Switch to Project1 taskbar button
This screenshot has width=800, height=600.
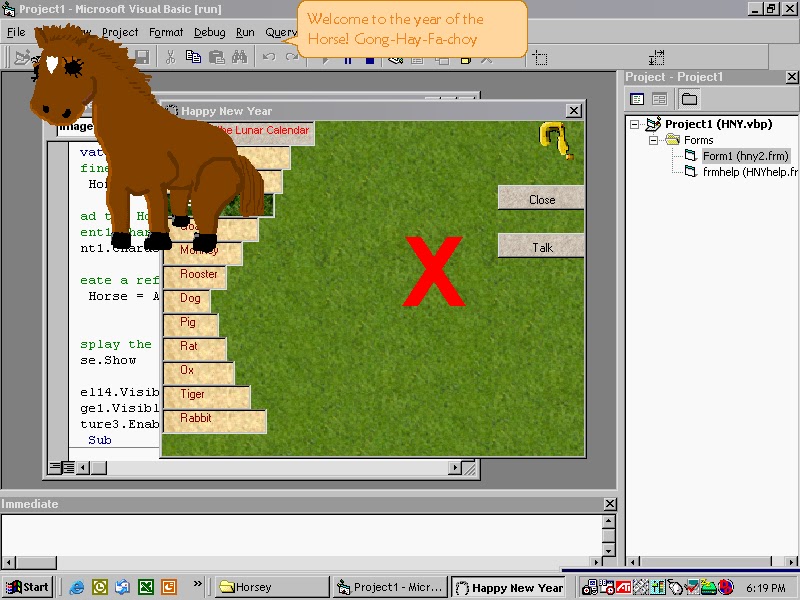coord(390,587)
